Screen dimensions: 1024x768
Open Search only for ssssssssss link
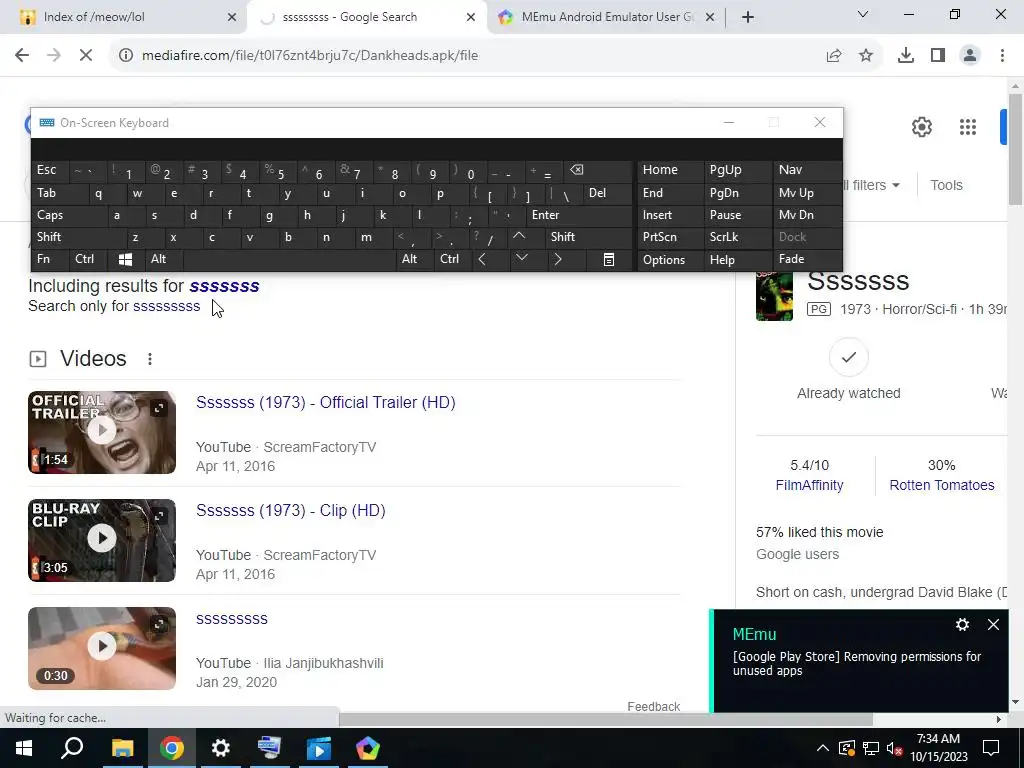pyautogui.click(x=167, y=306)
